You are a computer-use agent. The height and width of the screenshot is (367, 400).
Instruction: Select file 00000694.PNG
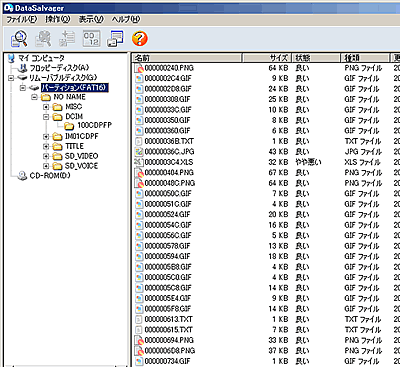coord(169,340)
